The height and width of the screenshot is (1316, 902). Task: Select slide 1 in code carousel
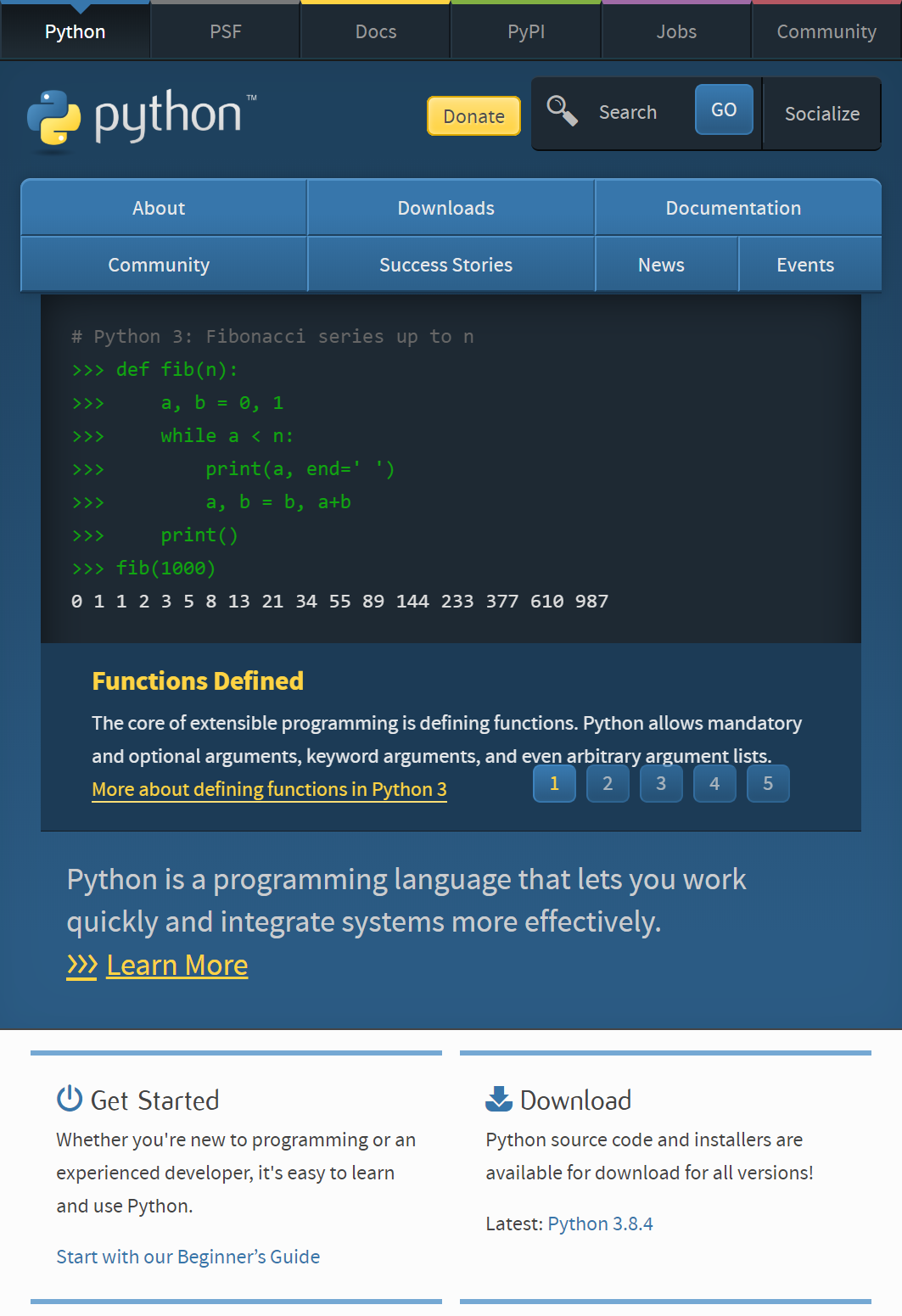[x=554, y=783]
